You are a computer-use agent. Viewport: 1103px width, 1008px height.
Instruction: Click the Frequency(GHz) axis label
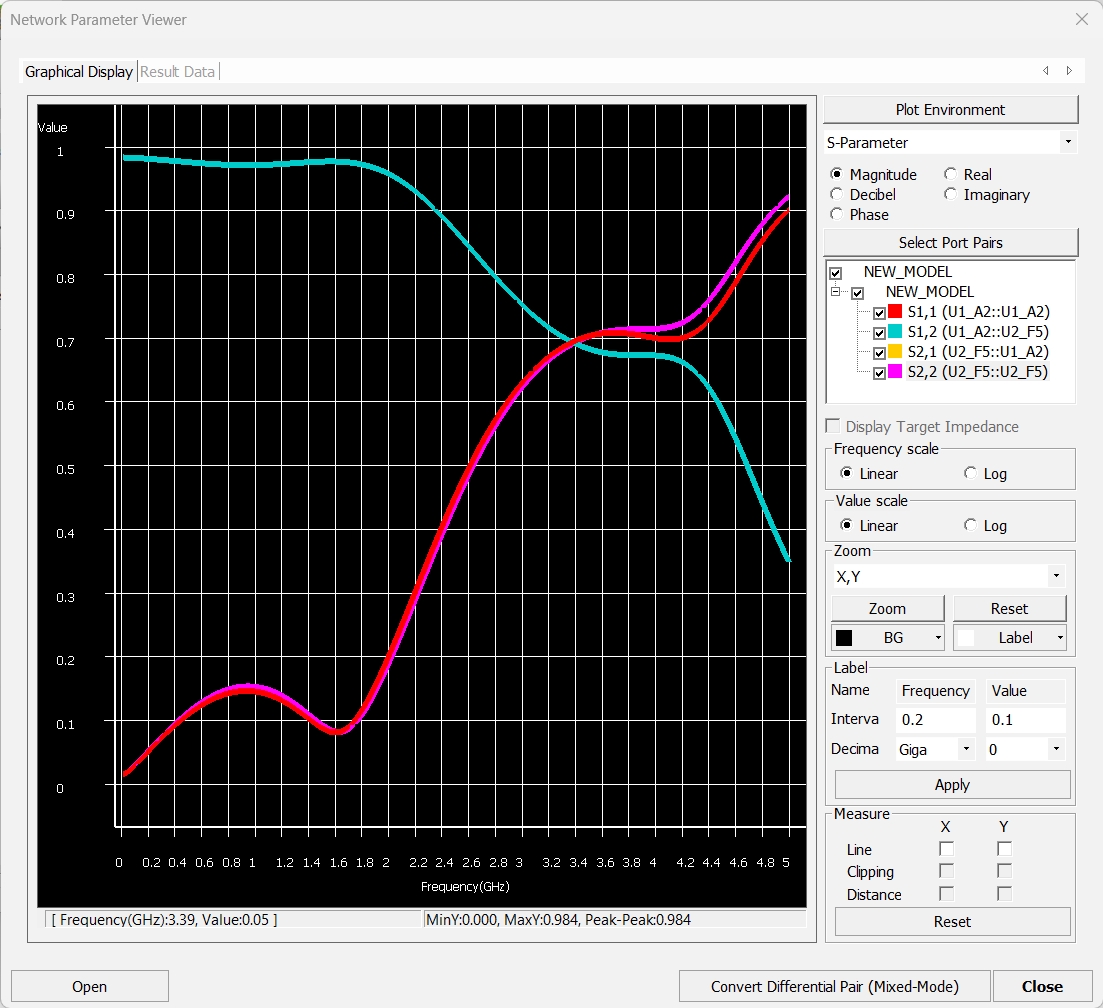tap(465, 886)
